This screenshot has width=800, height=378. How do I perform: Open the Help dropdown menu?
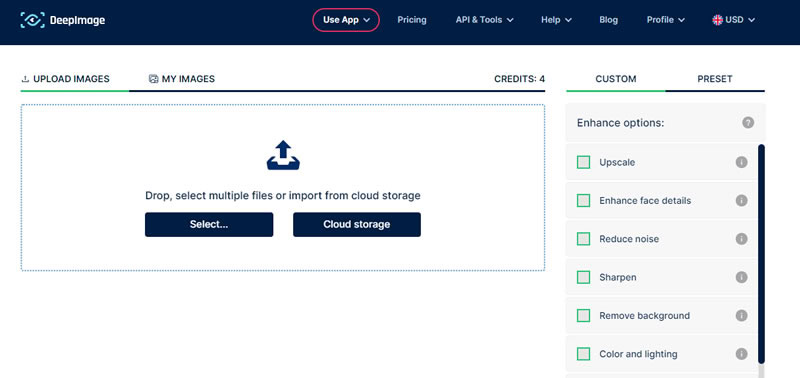click(556, 20)
